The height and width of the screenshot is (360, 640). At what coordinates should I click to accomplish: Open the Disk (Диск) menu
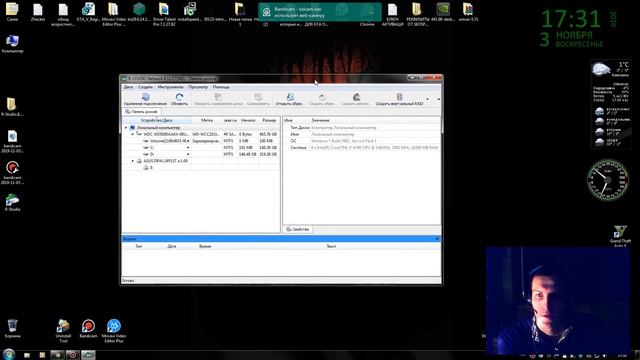coord(128,87)
